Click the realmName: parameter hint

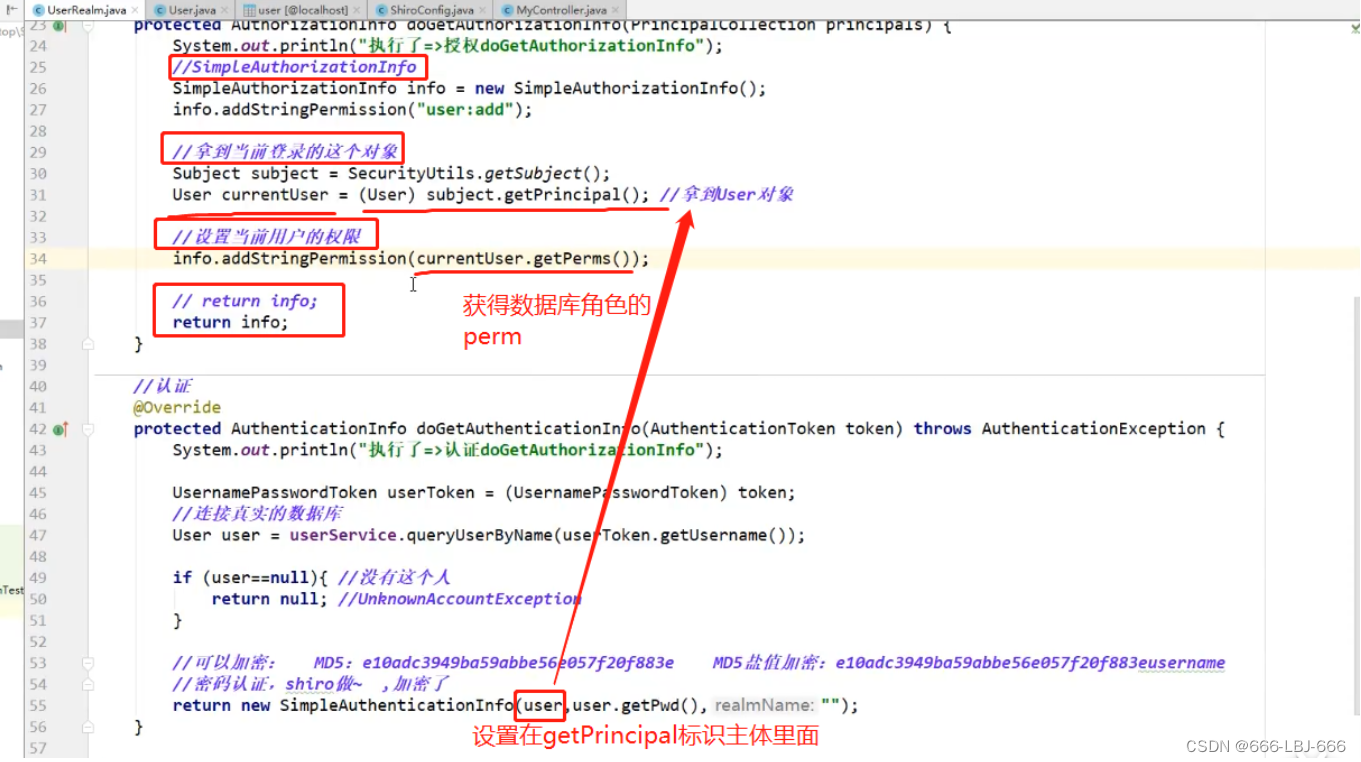[x=764, y=706]
